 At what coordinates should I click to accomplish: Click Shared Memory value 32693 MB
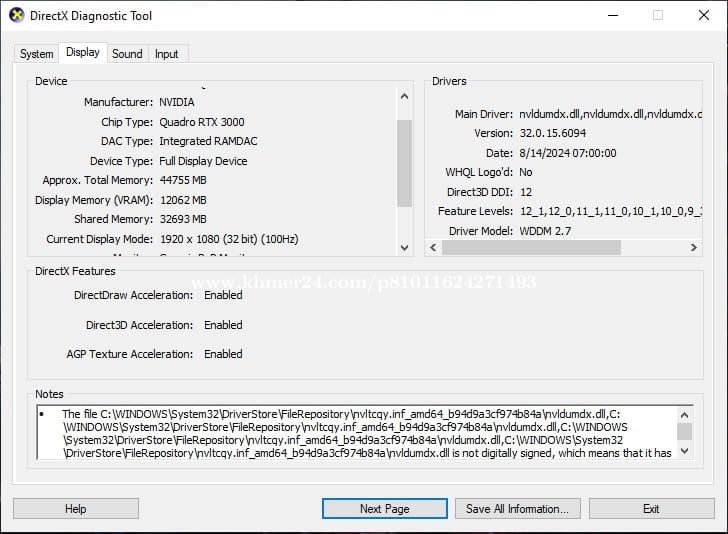click(x=183, y=219)
